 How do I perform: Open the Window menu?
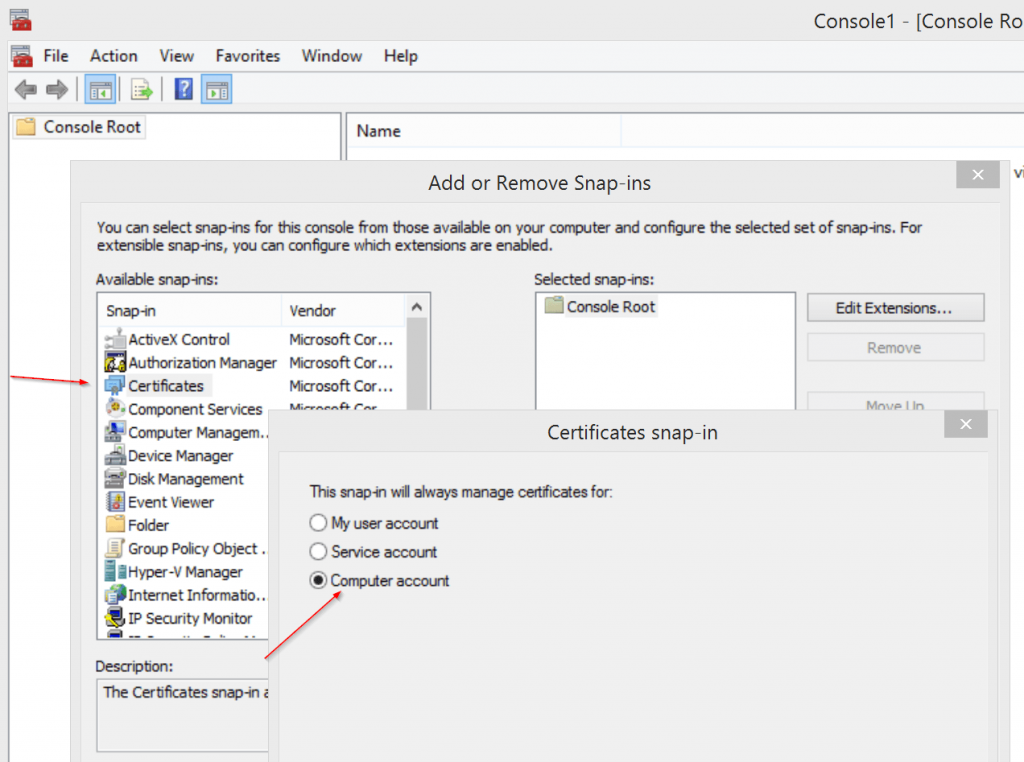coord(332,56)
